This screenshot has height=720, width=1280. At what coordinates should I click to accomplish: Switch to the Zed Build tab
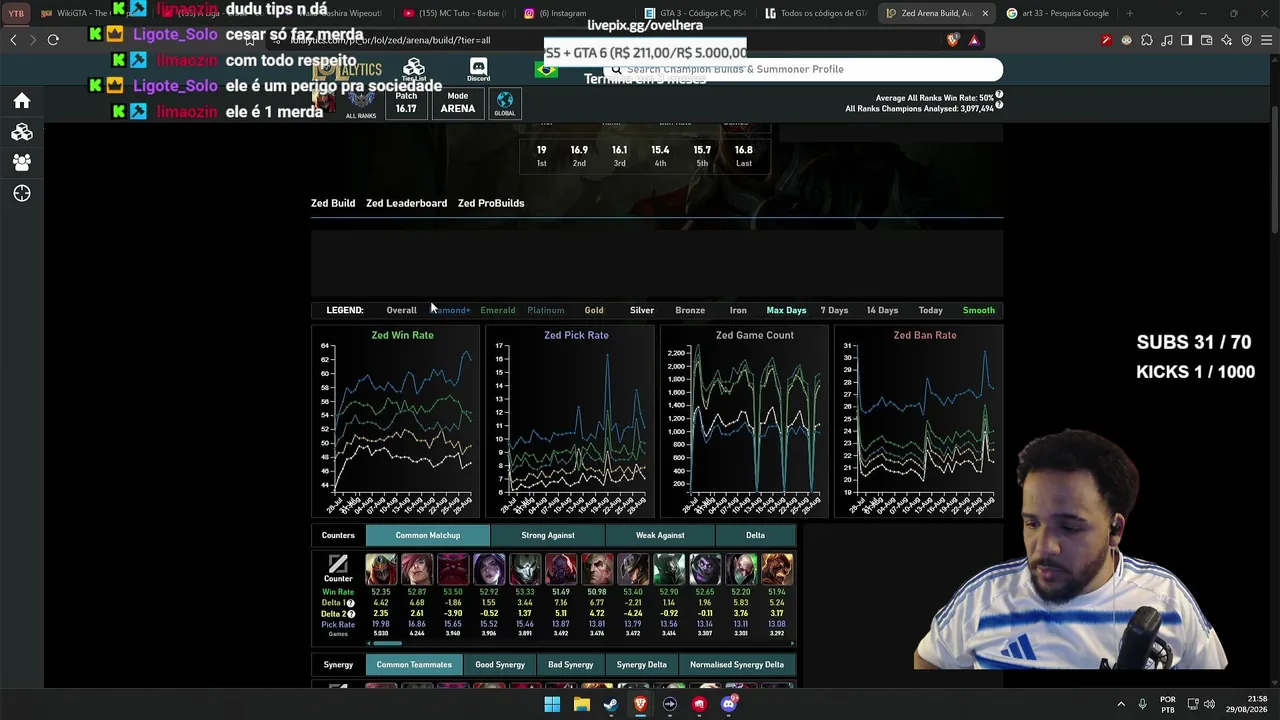click(333, 203)
